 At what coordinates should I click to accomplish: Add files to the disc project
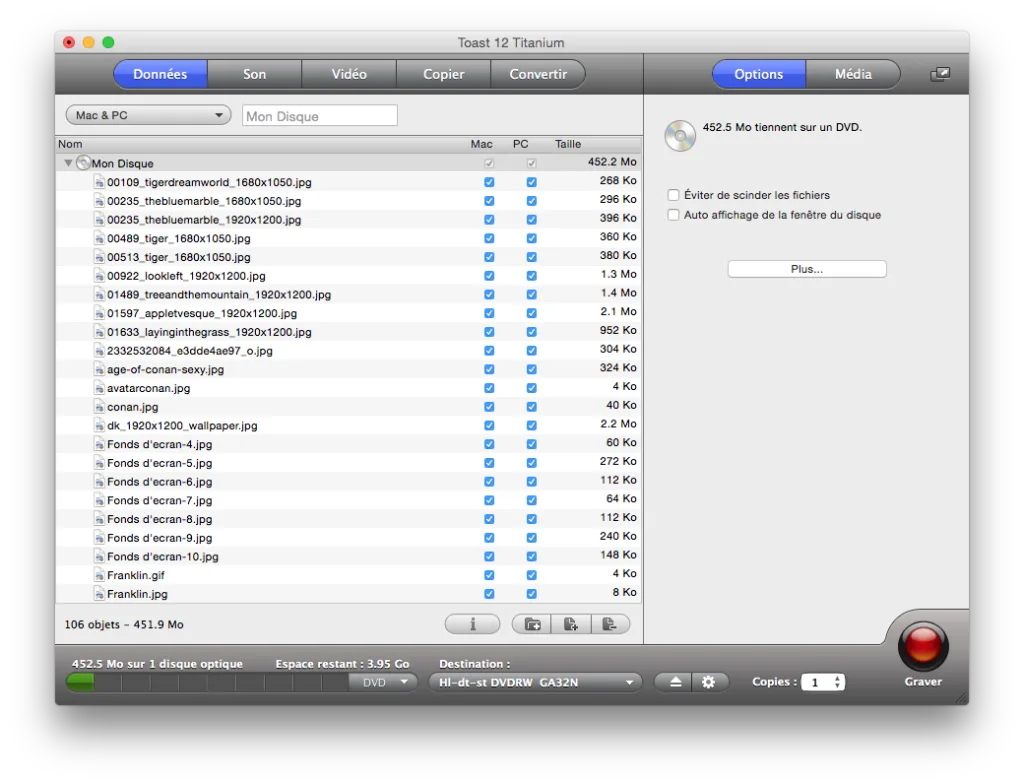pos(571,623)
